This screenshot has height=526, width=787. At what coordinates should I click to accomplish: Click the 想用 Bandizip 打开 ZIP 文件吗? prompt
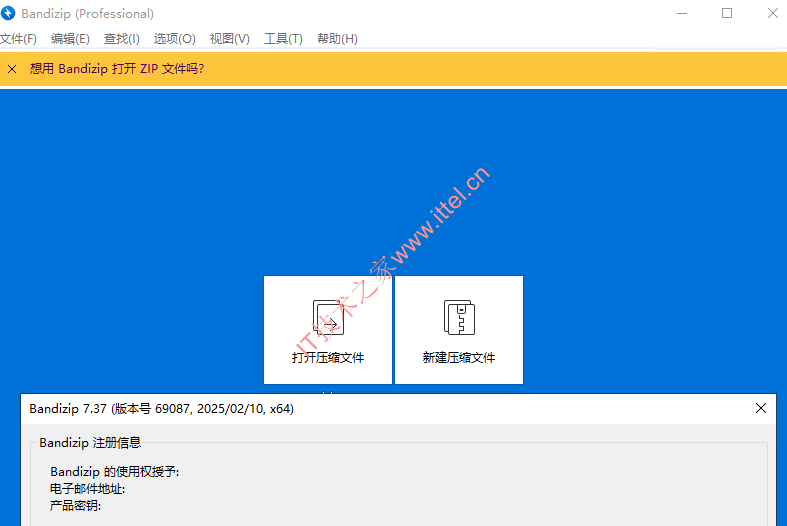pyautogui.click(x=116, y=69)
